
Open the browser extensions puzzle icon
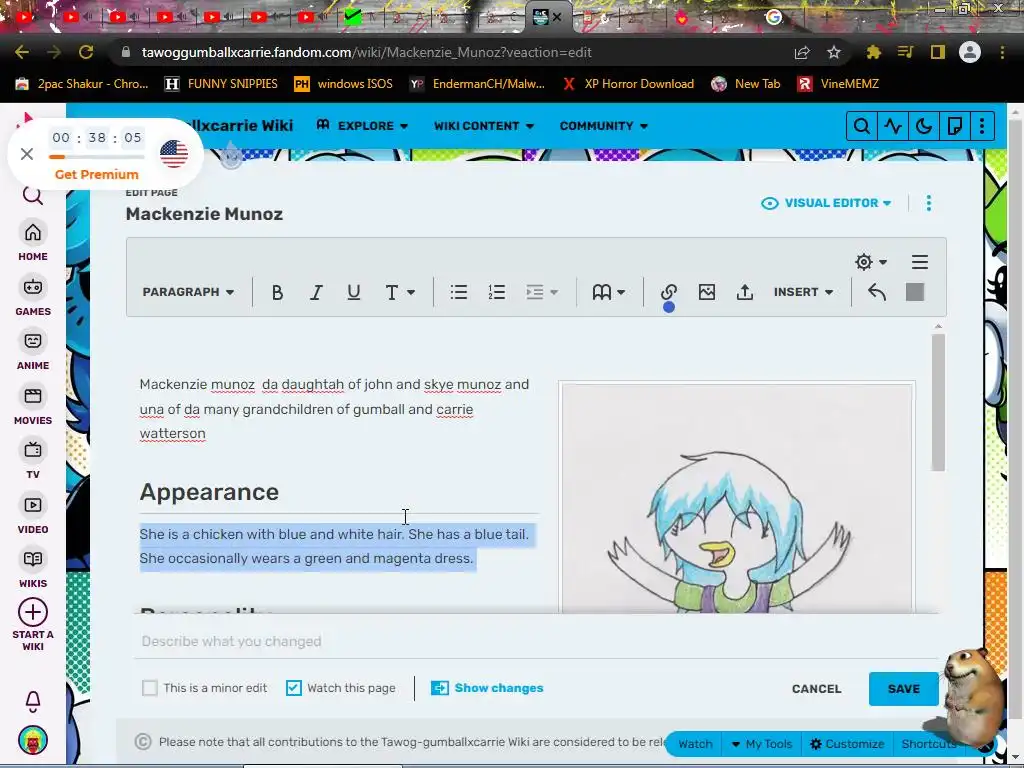pos(873,52)
